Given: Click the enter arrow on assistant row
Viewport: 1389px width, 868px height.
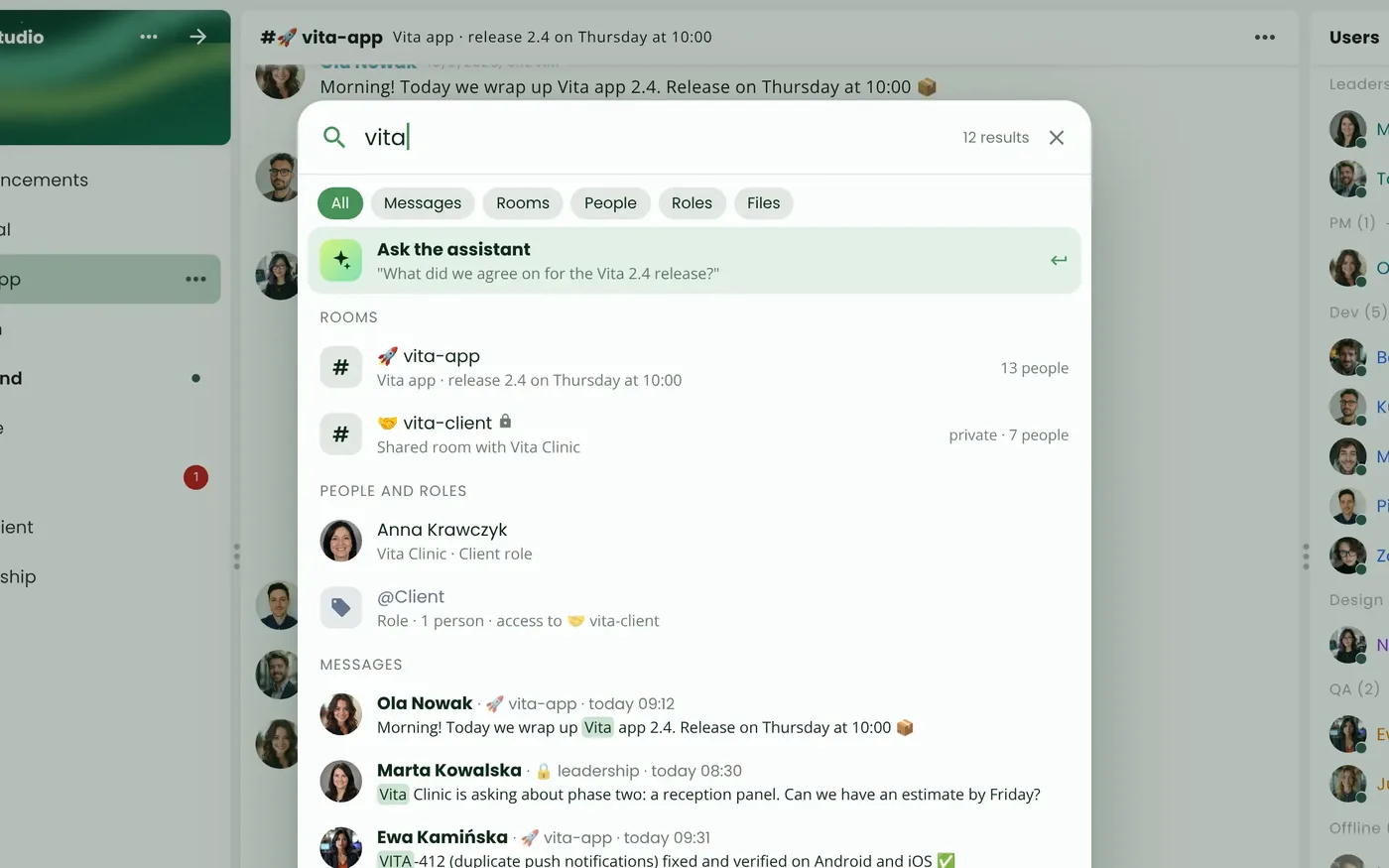Looking at the screenshot, I should tap(1059, 260).
